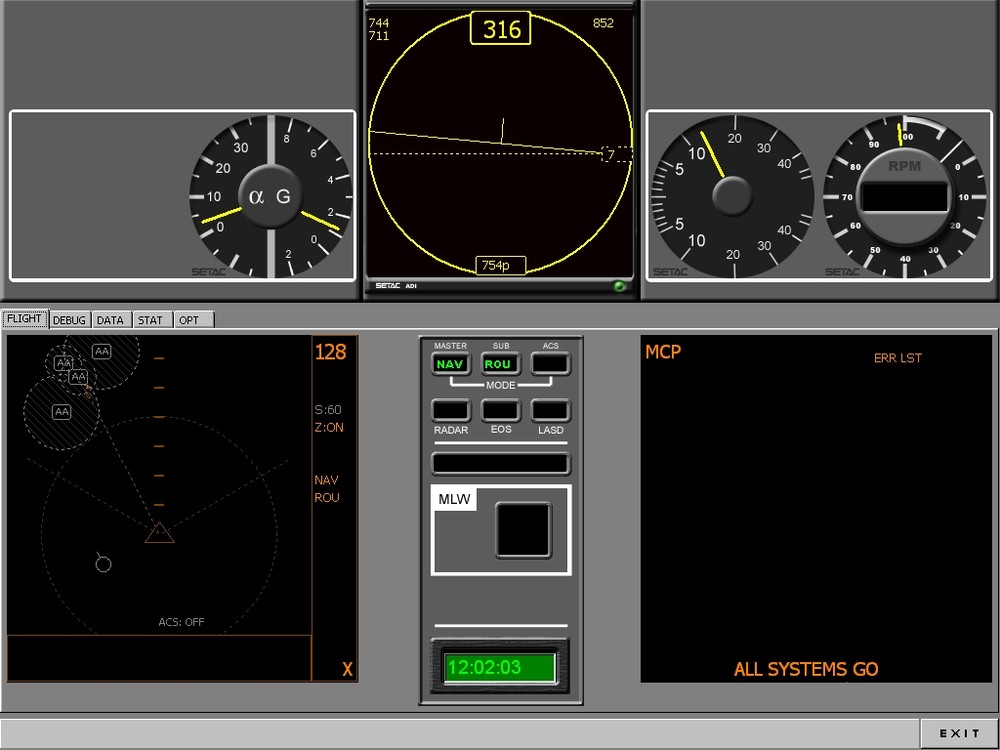Click the 128 heading value

330,351
